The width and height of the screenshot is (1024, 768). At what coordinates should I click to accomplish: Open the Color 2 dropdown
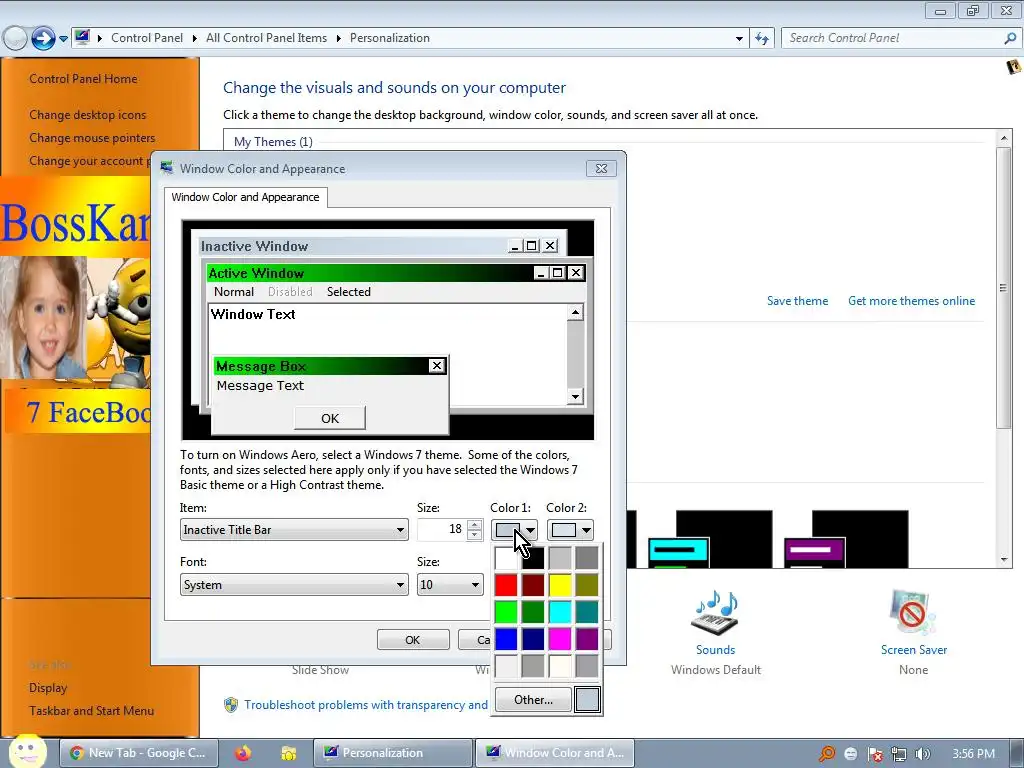570,530
